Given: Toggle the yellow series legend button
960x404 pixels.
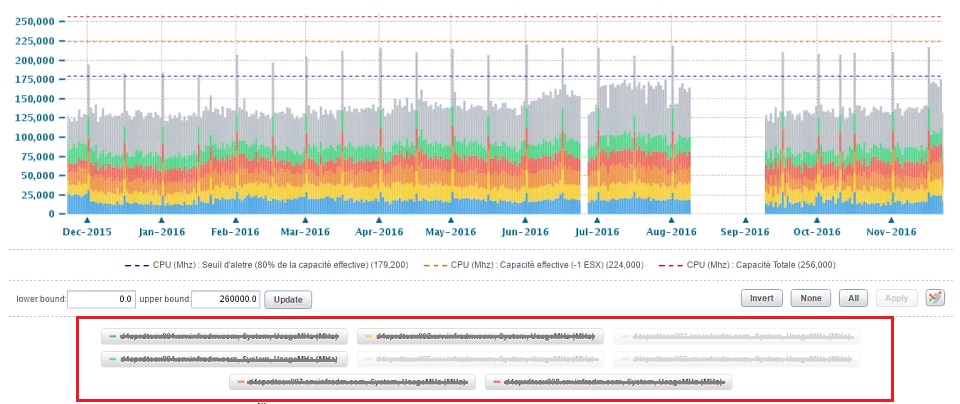Looking at the screenshot, I should (x=480, y=336).
